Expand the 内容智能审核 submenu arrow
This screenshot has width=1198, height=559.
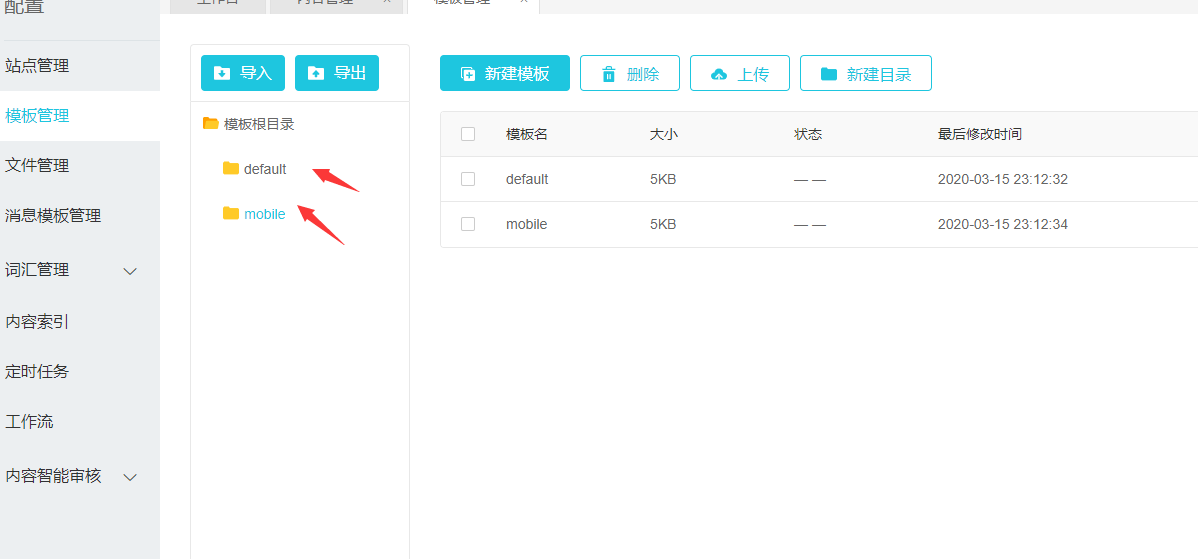[x=130, y=477]
